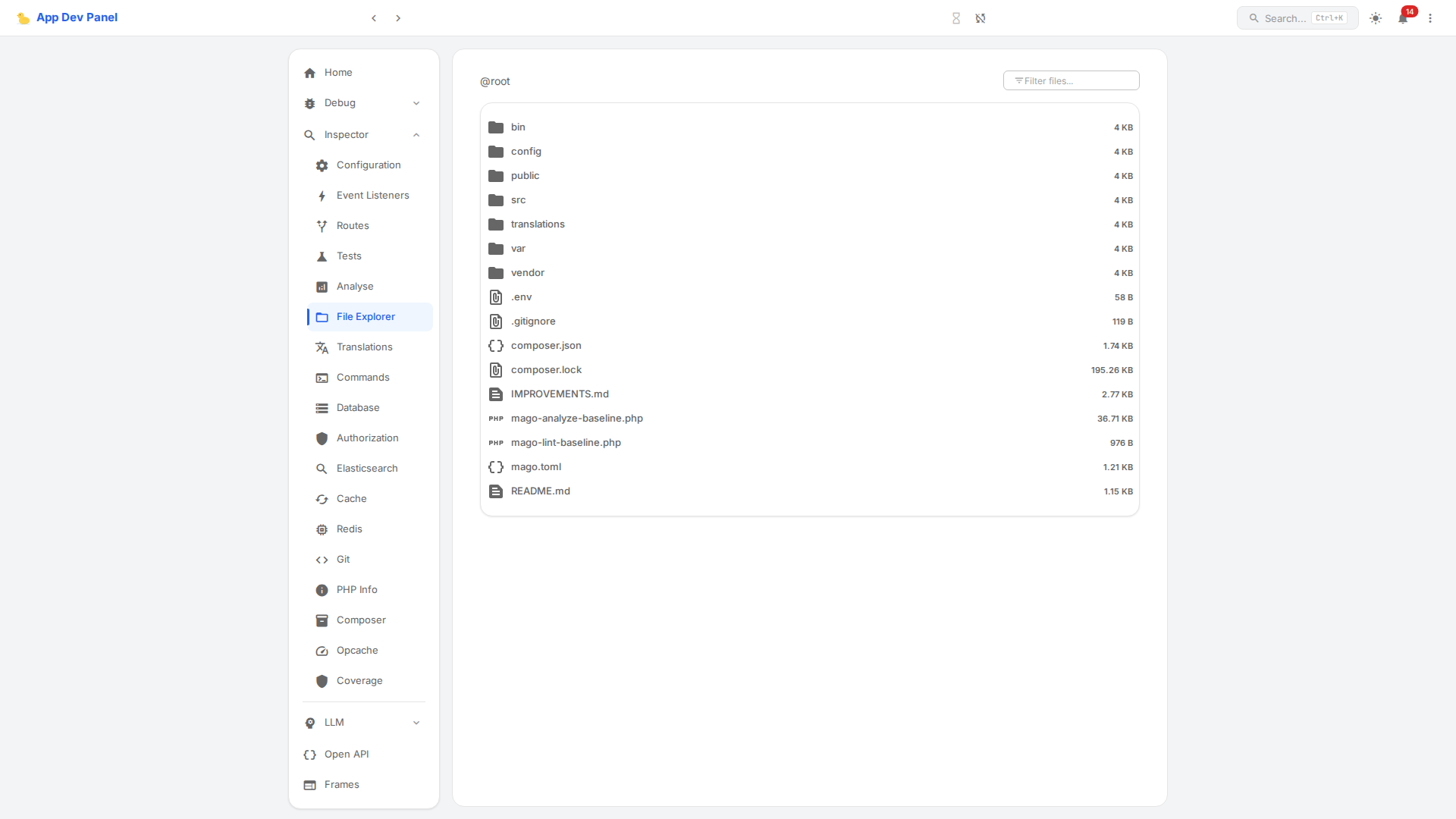This screenshot has width=1456, height=819.
Task: Select the Database section in the sidebar
Action: pos(357,407)
